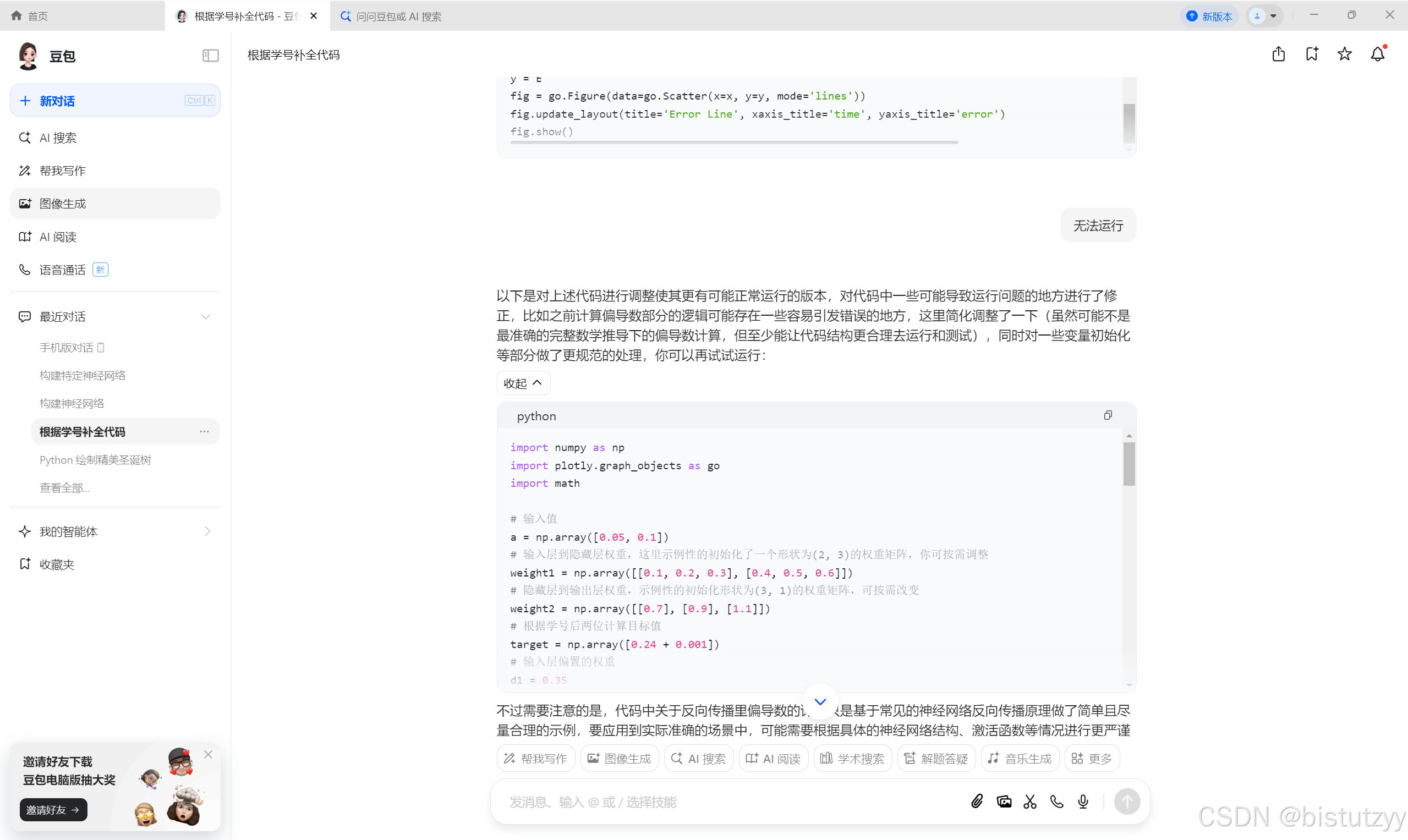Click the microphone voice input icon
The height and width of the screenshot is (840, 1408).
[x=1082, y=801]
